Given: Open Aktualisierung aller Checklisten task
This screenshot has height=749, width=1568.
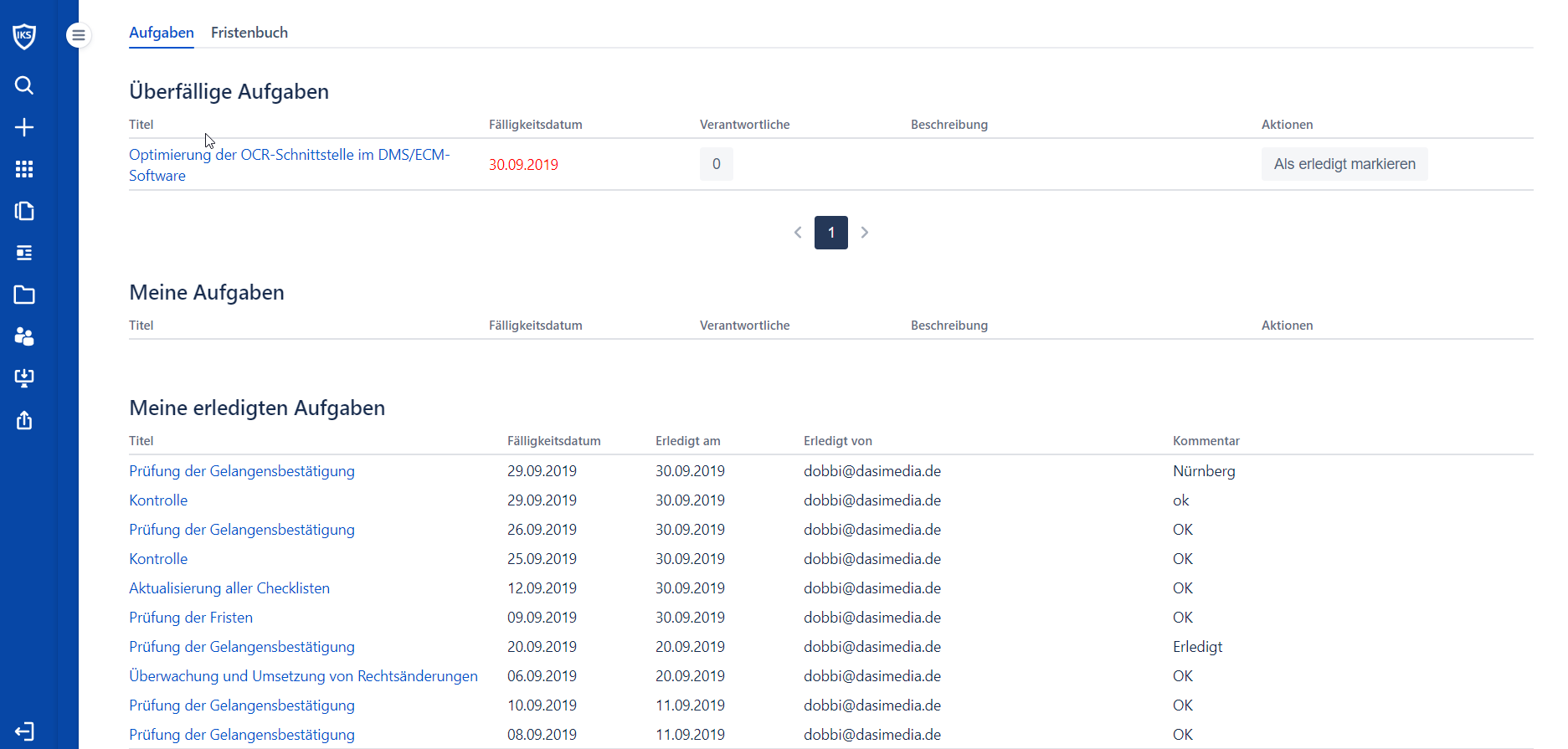Looking at the screenshot, I should tap(229, 588).
